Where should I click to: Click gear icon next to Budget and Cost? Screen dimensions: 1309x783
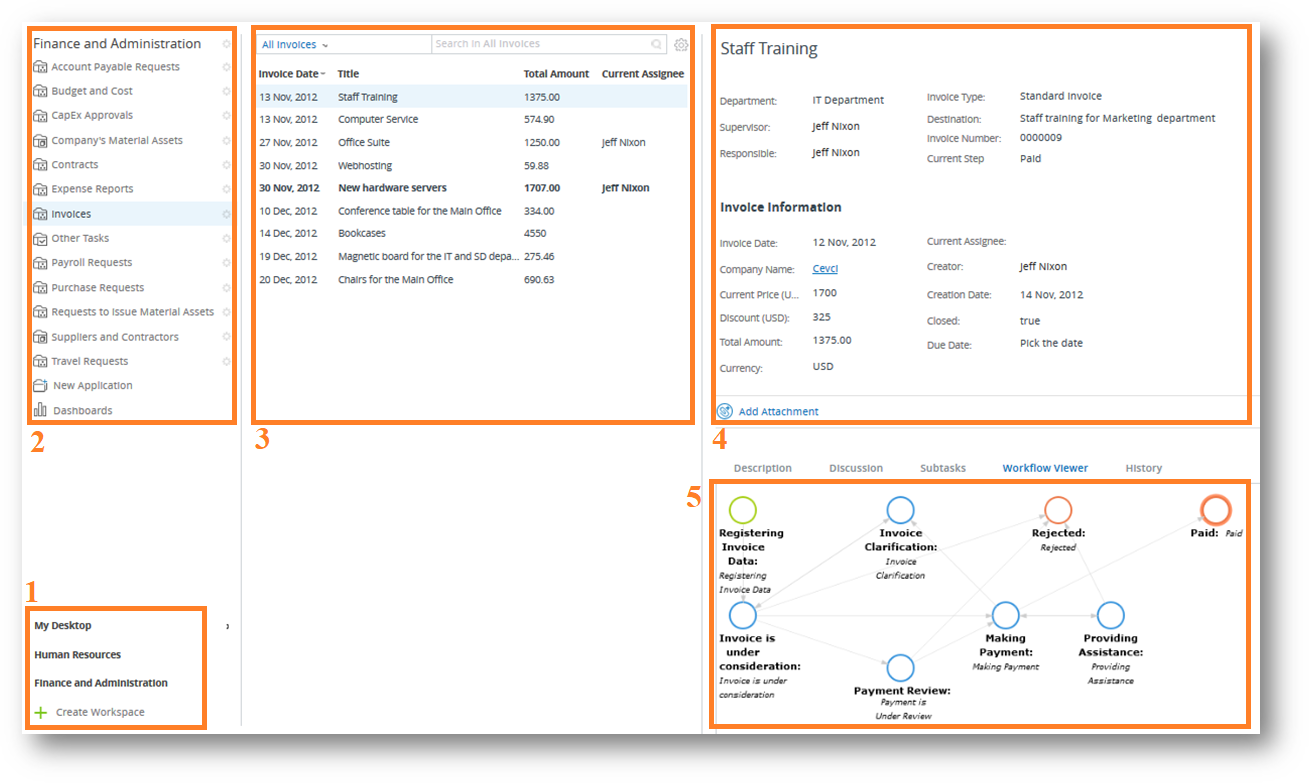[226, 92]
